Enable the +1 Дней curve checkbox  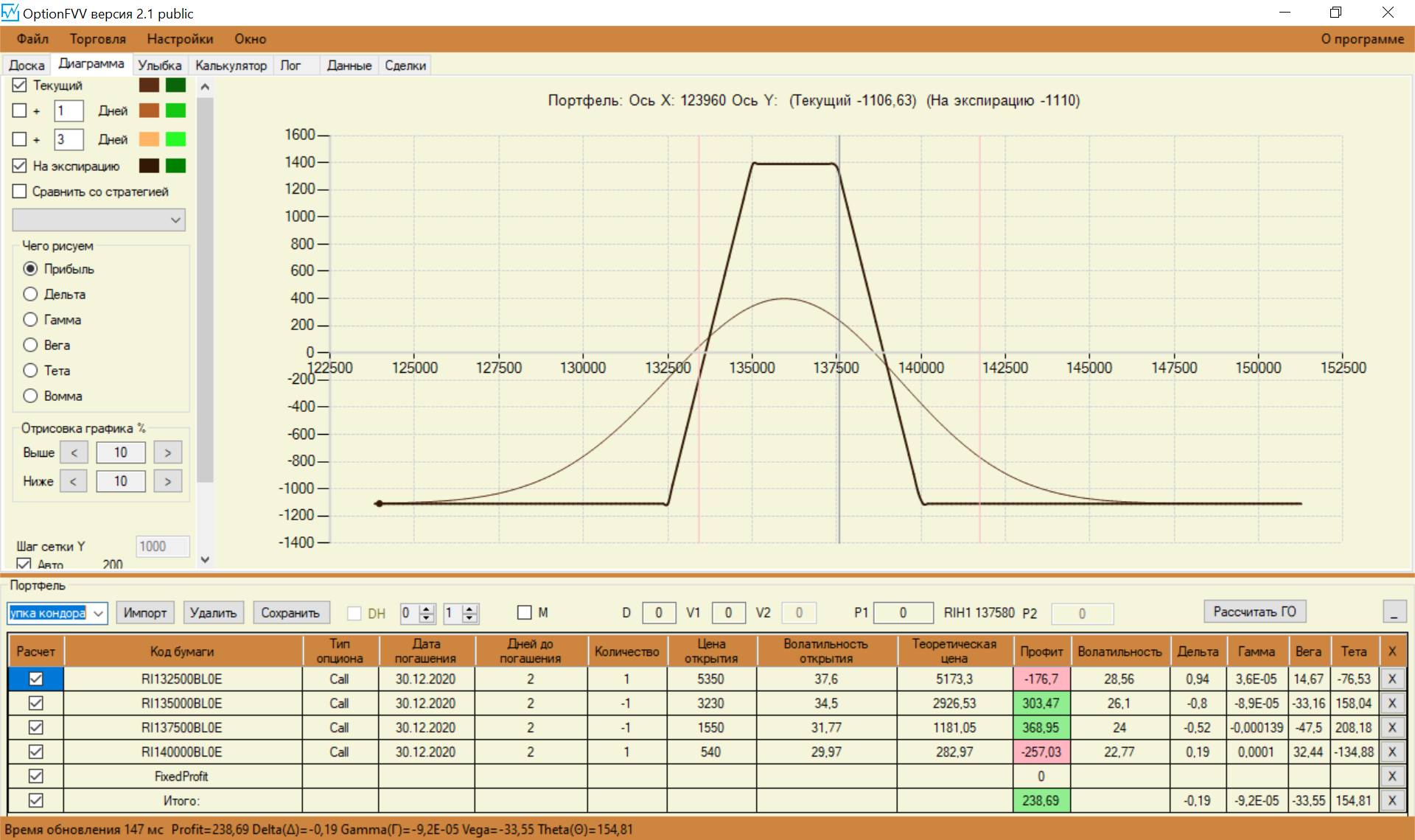point(20,111)
